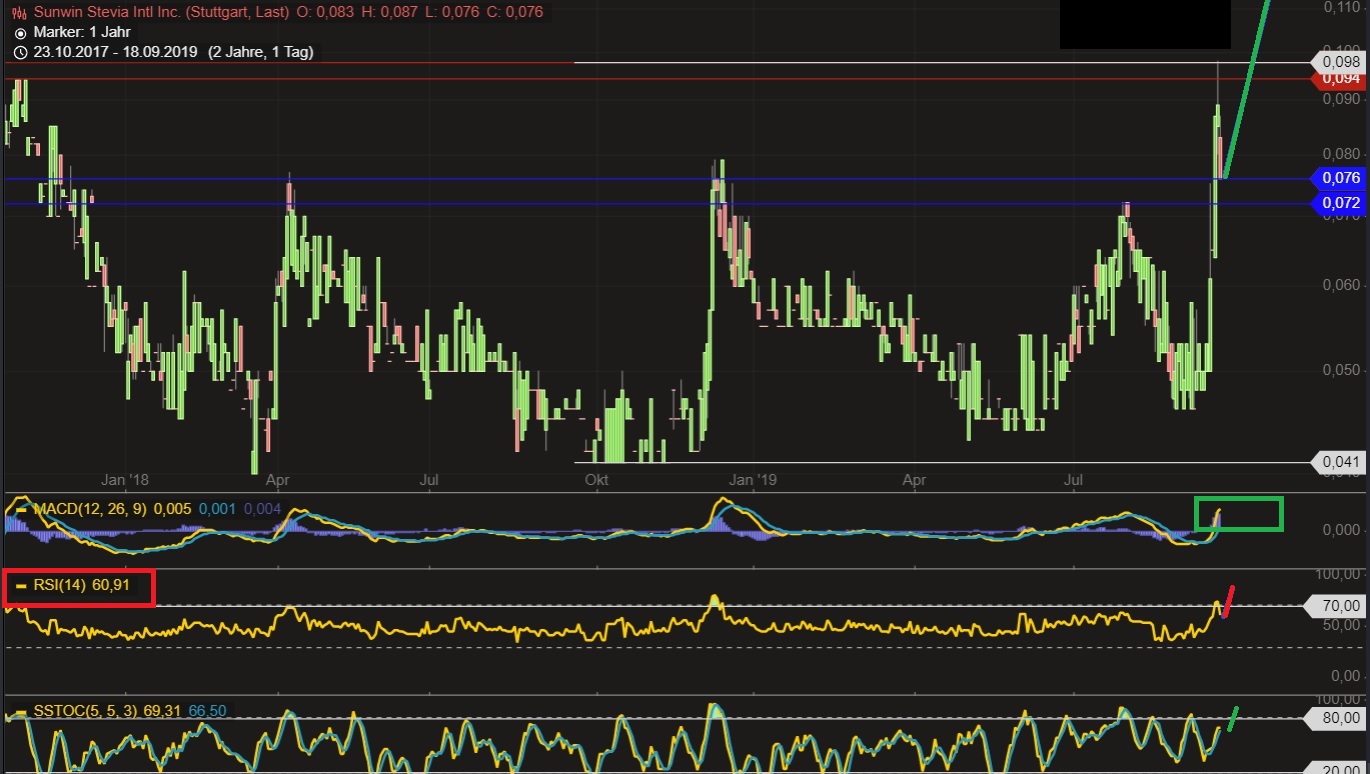Click the clock icon beside the date range

point(20,52)
